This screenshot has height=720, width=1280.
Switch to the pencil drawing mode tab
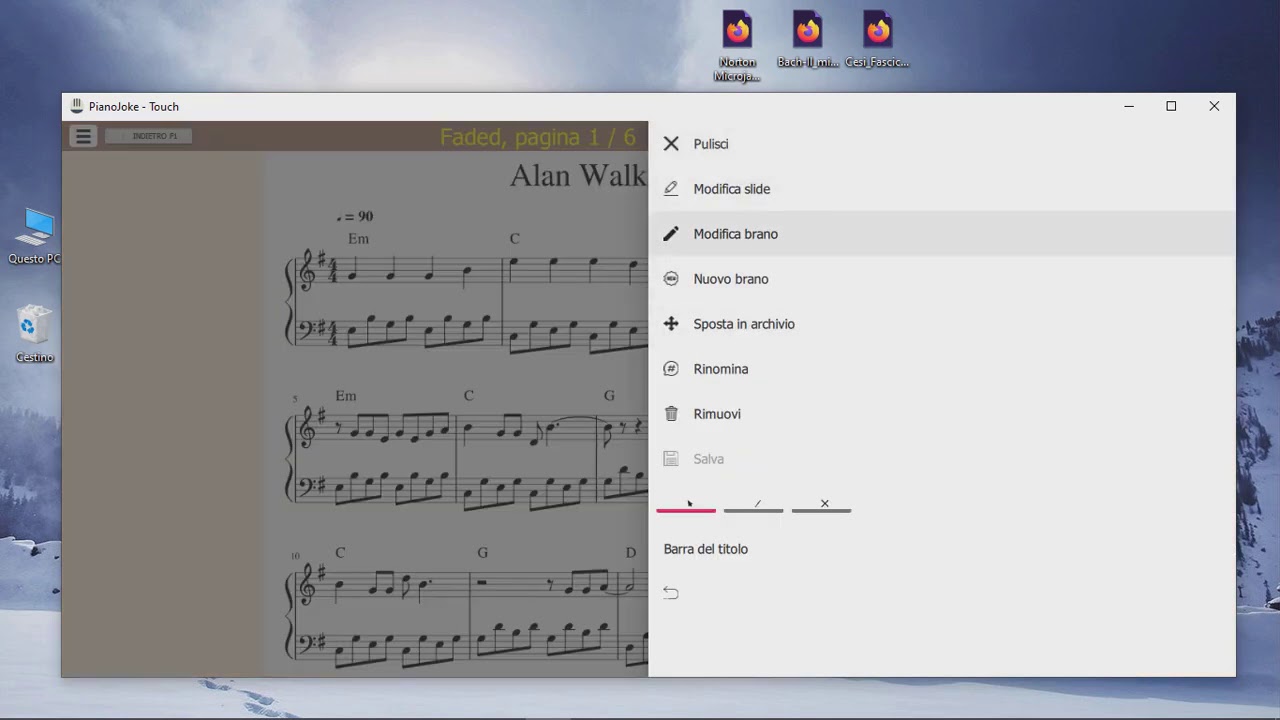[754, 504]
